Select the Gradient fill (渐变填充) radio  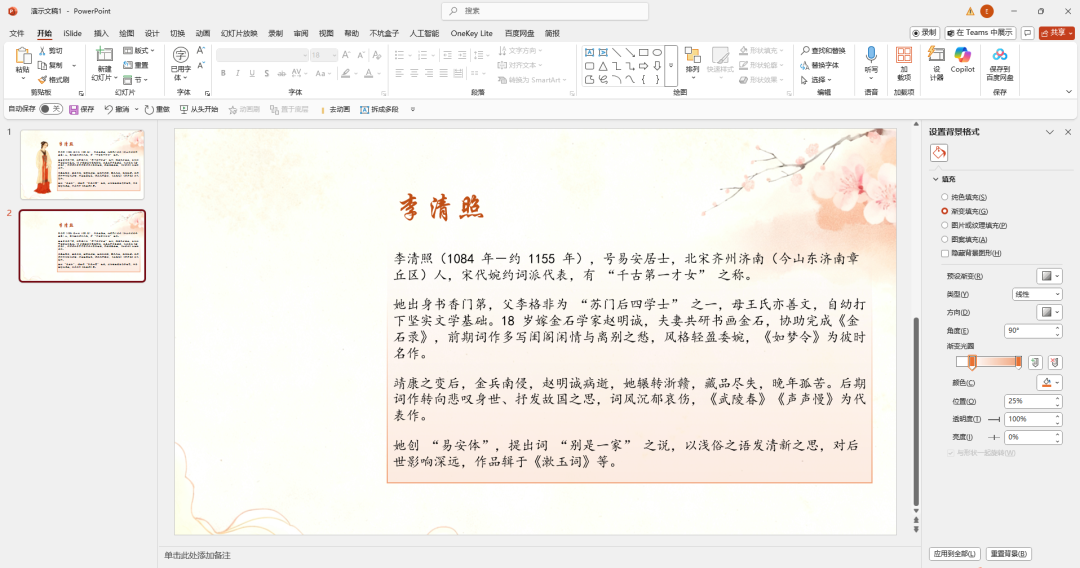coord(944,211)
